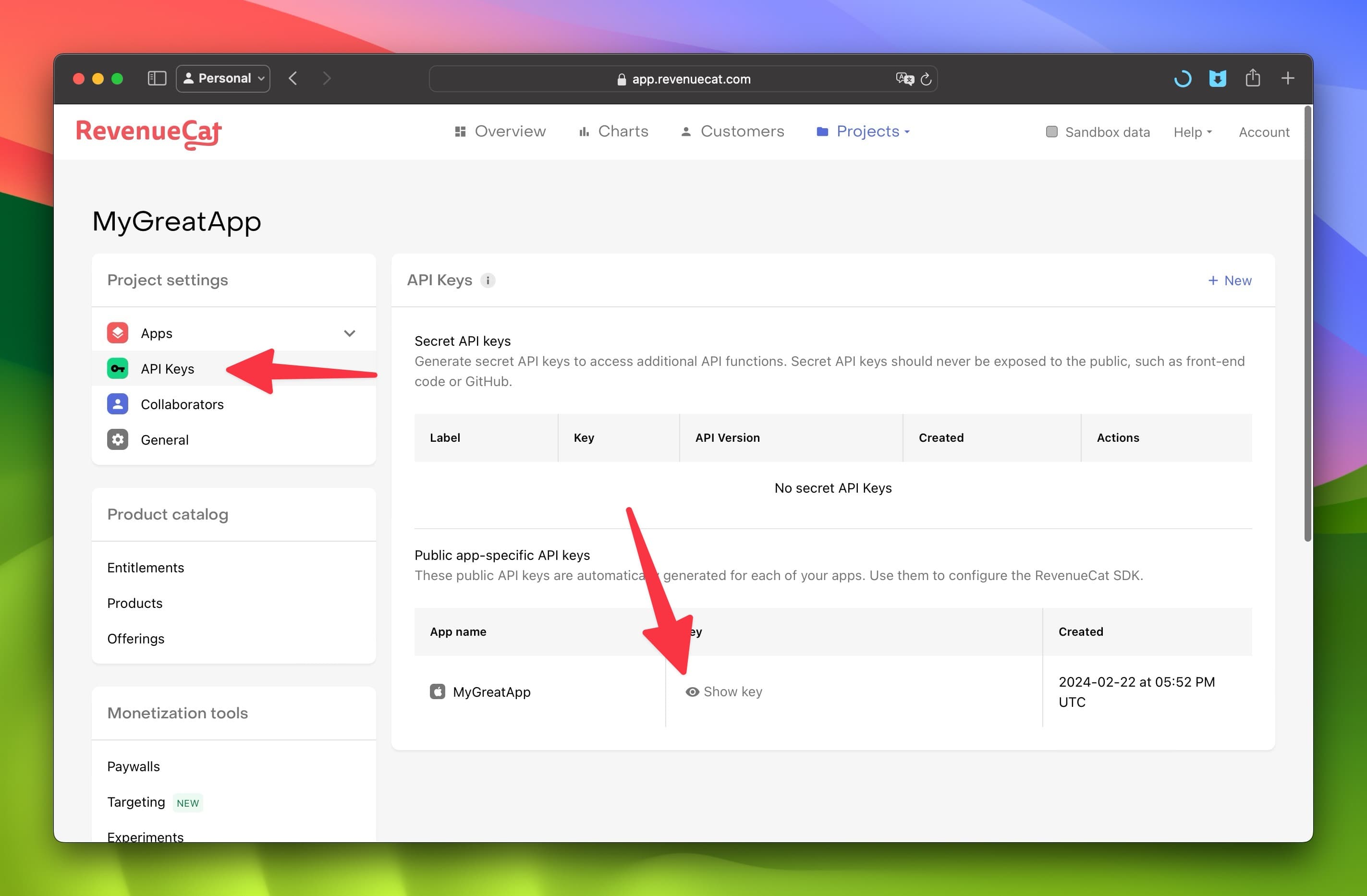1367x896 pixels.
Task: Add a new tab with plus icon
Action: point(1288,78)
